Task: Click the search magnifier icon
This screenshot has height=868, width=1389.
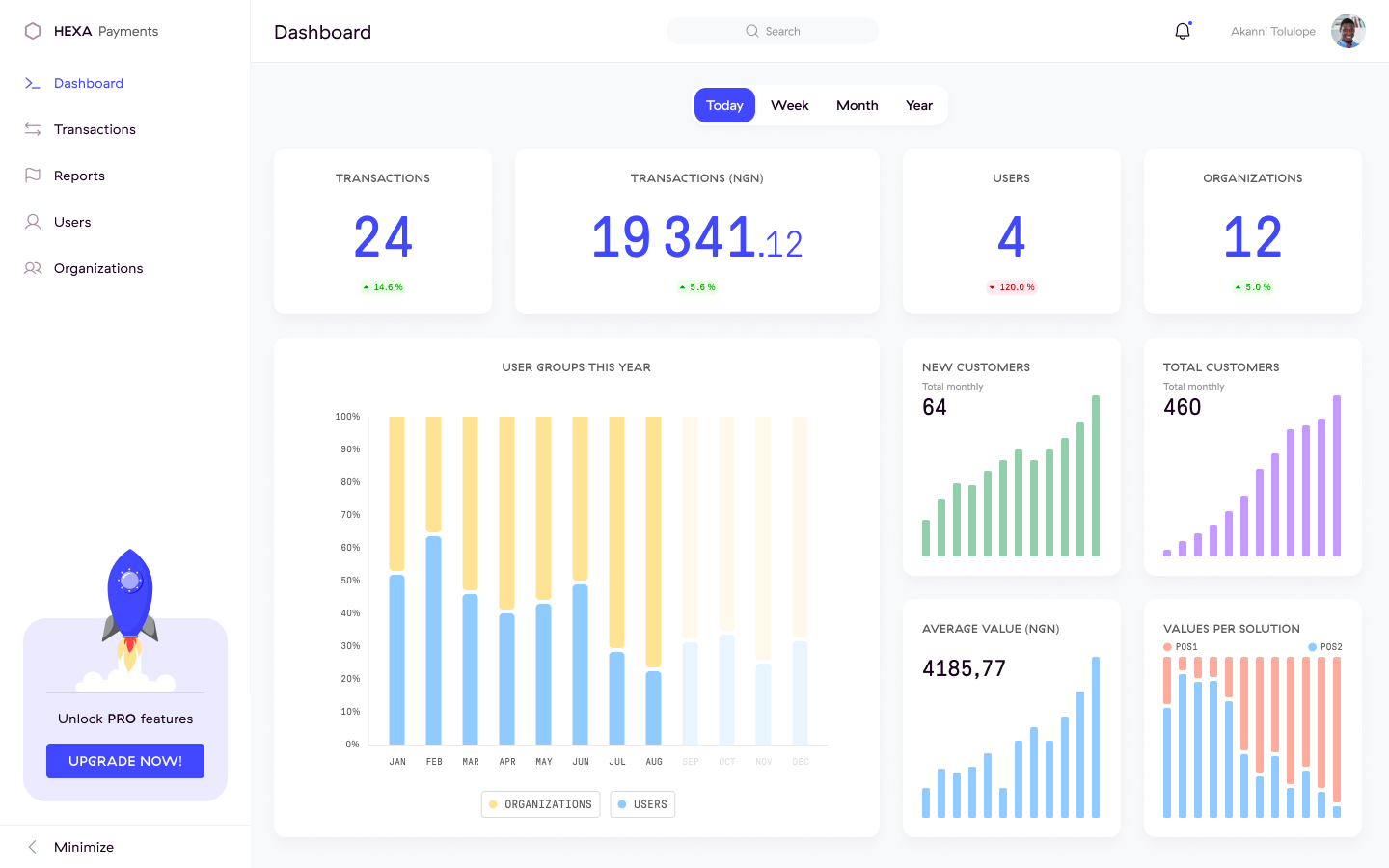Action: tap(752, 31)
